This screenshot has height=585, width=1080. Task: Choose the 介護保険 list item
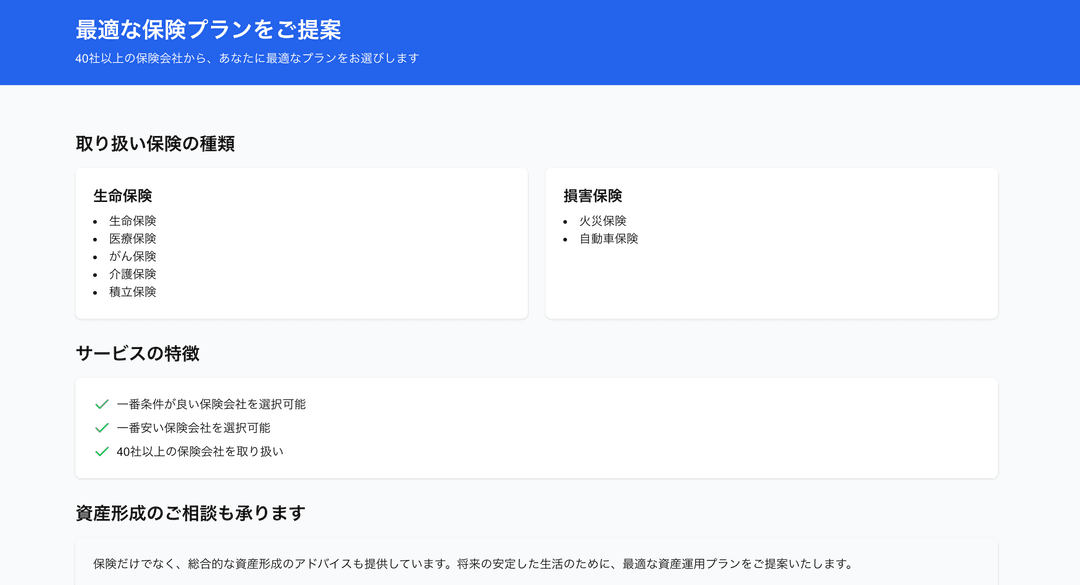coord(133,274)
